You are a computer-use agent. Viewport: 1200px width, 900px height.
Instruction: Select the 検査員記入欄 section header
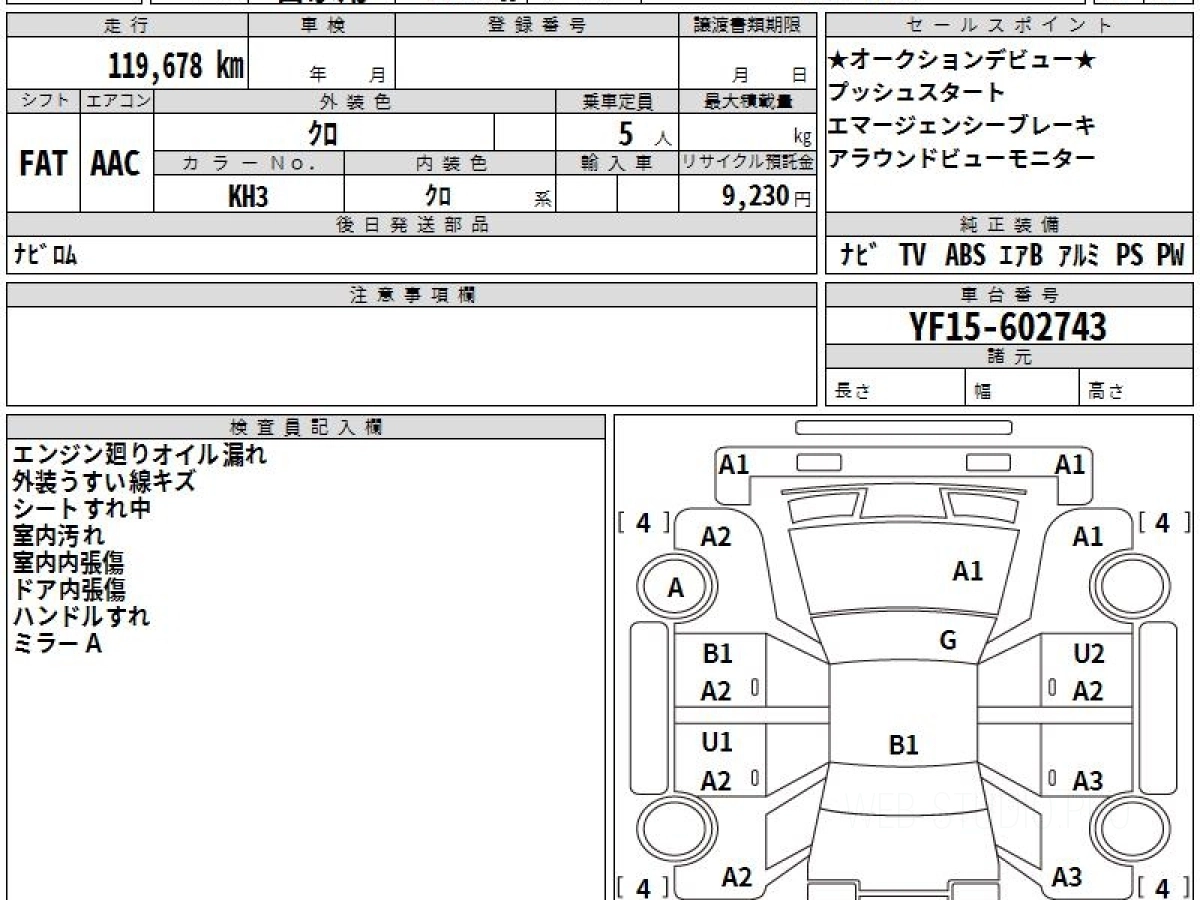[x=306, y=427]
